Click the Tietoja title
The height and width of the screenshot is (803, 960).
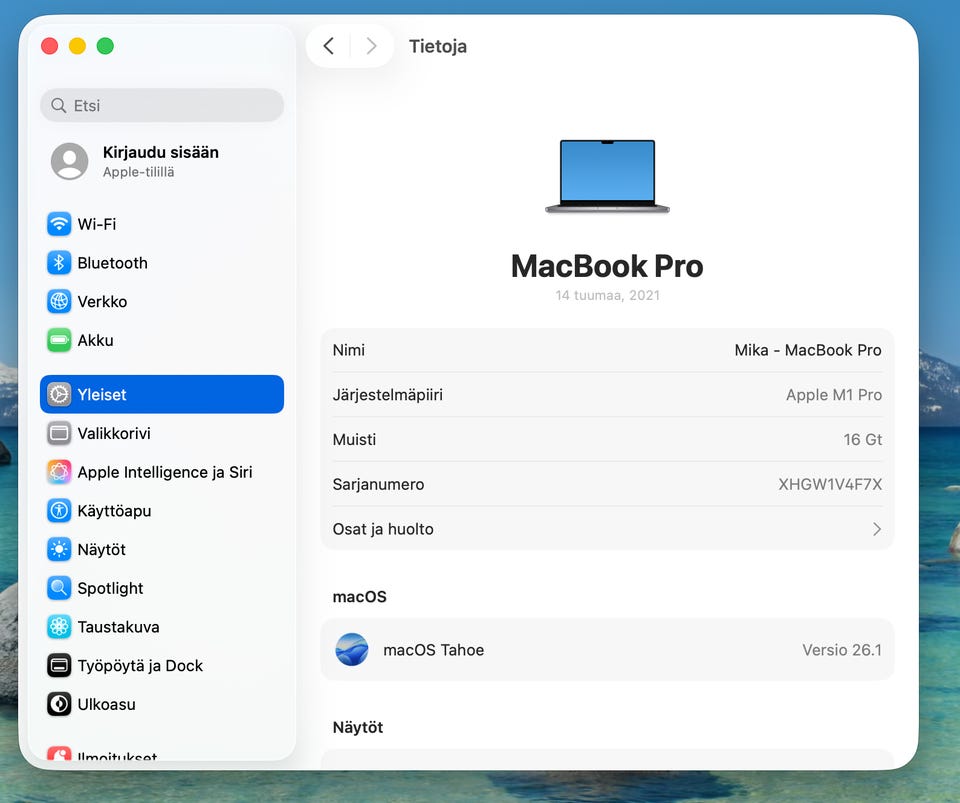(x=438, y=46)
